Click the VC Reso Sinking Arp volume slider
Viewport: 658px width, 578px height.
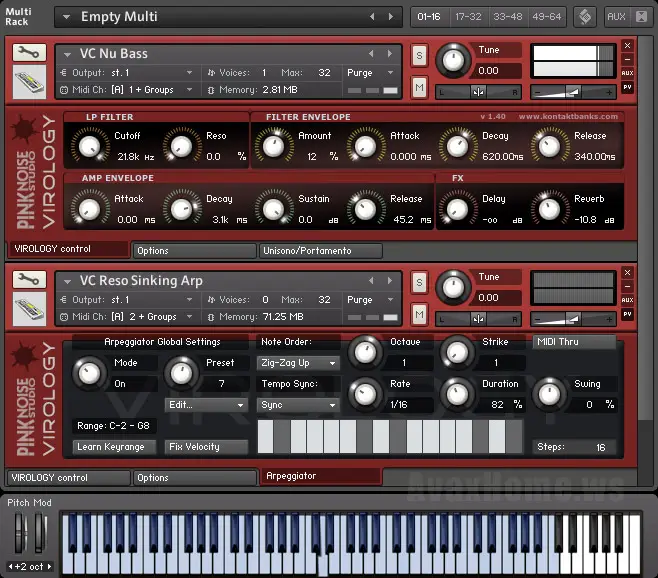pyautogui.click(x=573, y=319)
